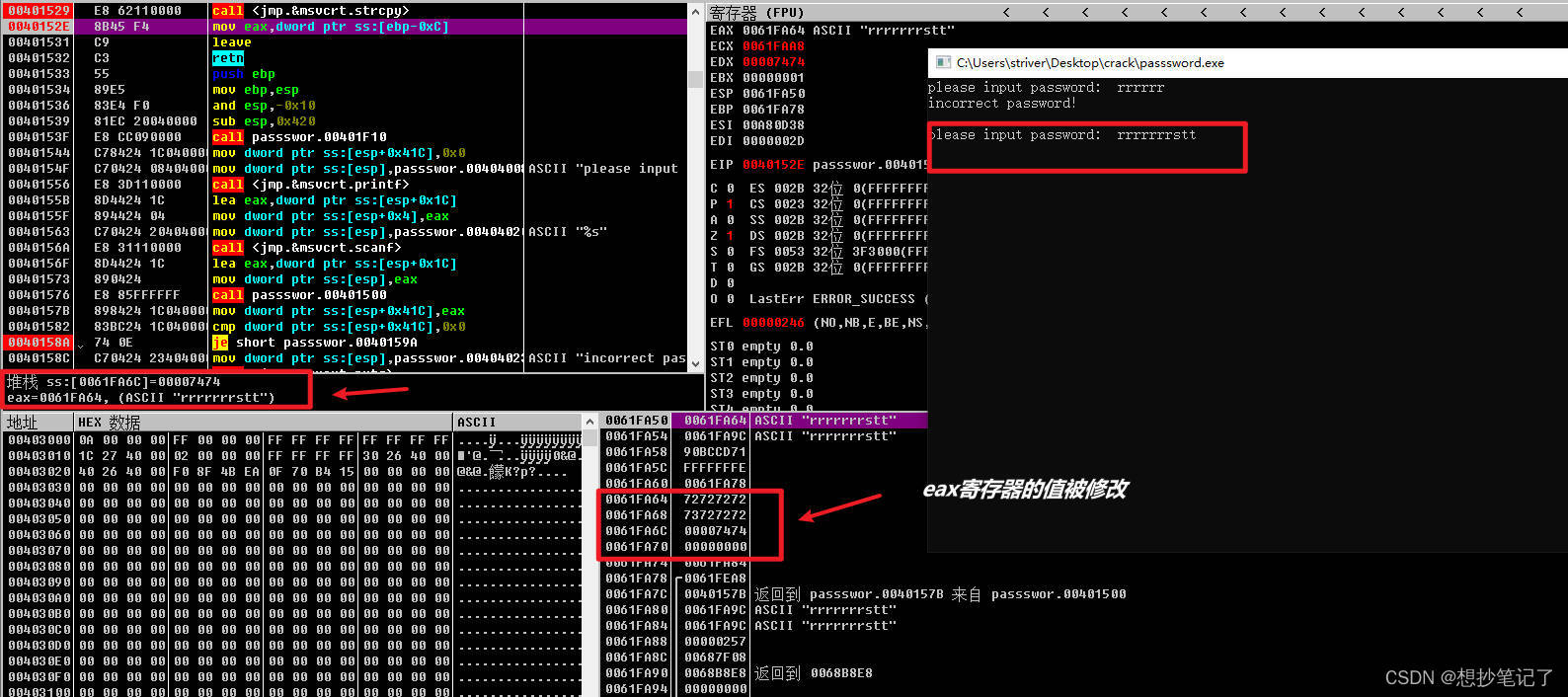Select the dump row at address 004030F0

click(293, 677)
